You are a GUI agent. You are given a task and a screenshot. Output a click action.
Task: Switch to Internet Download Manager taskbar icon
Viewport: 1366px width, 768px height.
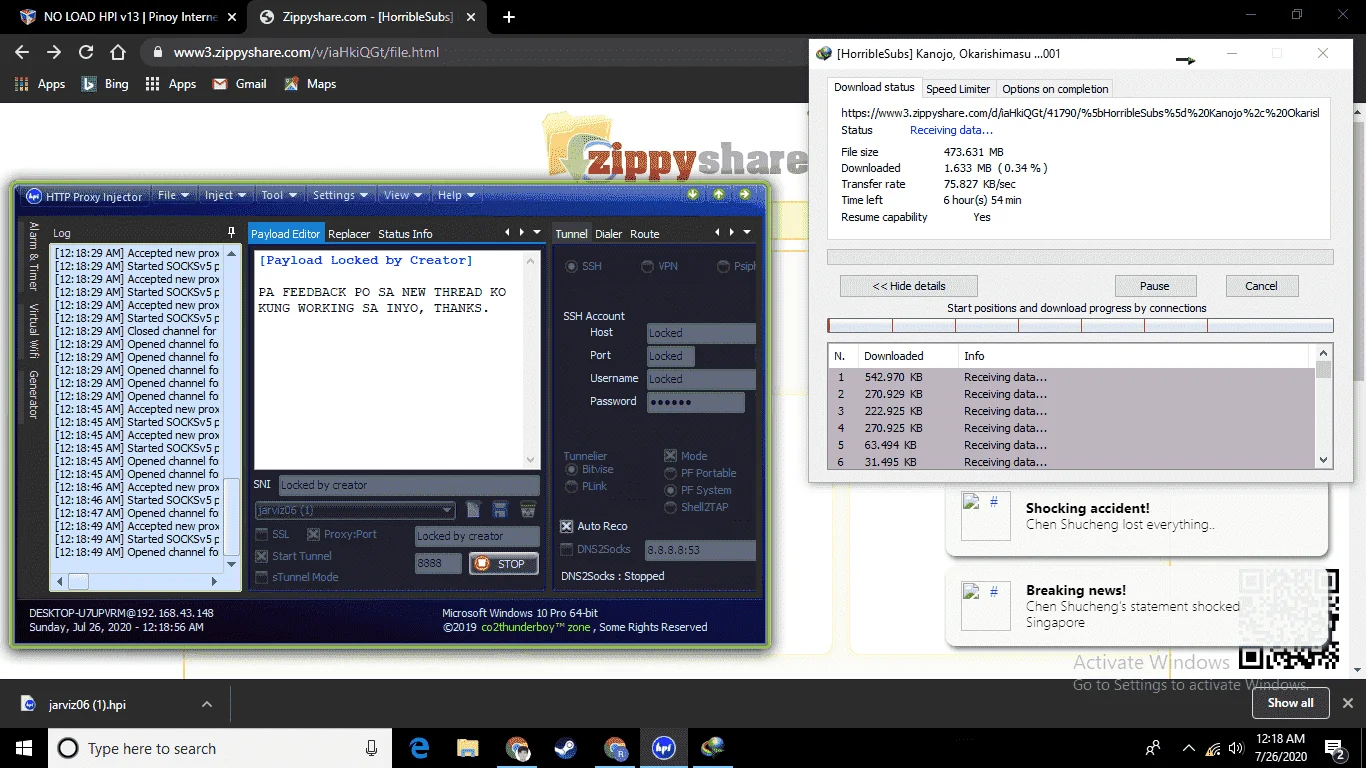[713, 748]
